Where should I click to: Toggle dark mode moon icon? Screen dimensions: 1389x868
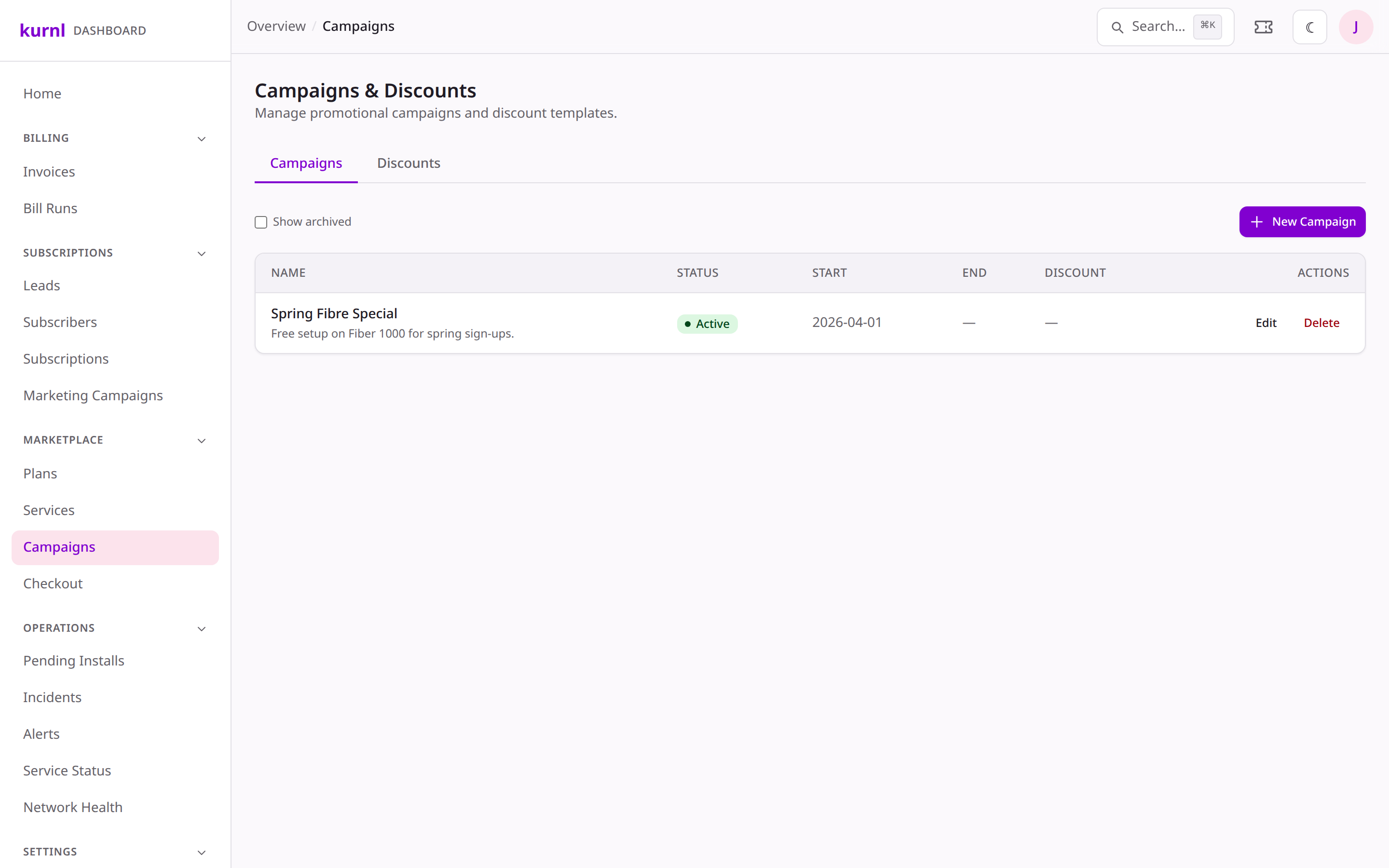click(1309, 27)
